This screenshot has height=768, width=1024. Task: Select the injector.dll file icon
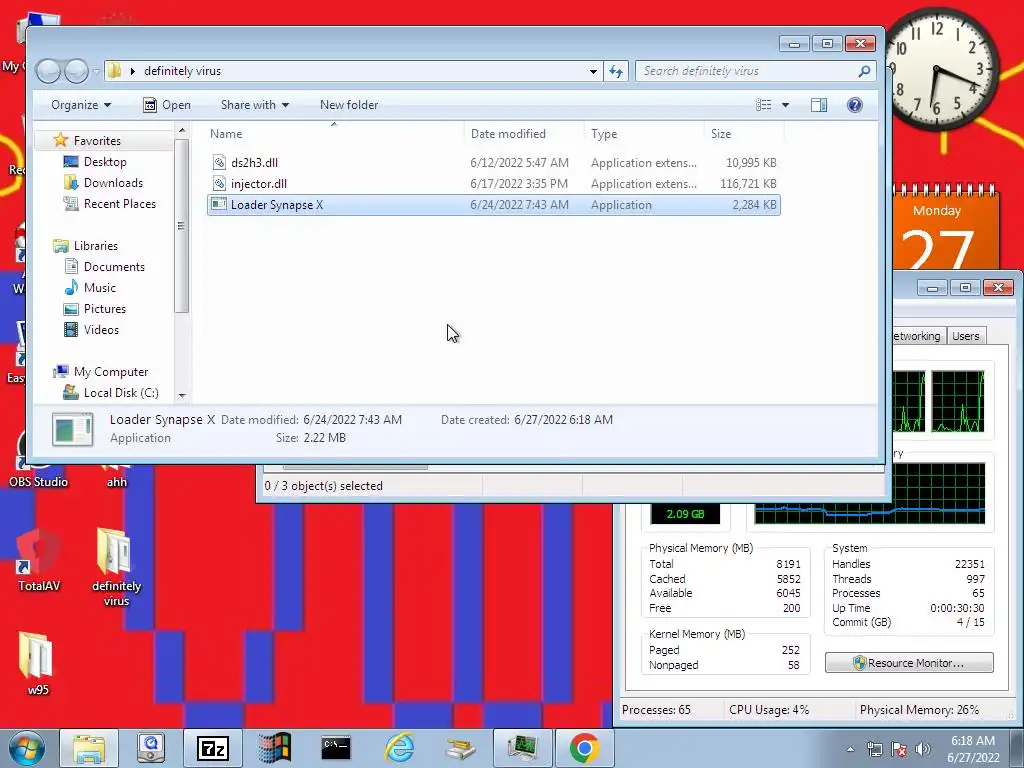click(x=219, y=184)
